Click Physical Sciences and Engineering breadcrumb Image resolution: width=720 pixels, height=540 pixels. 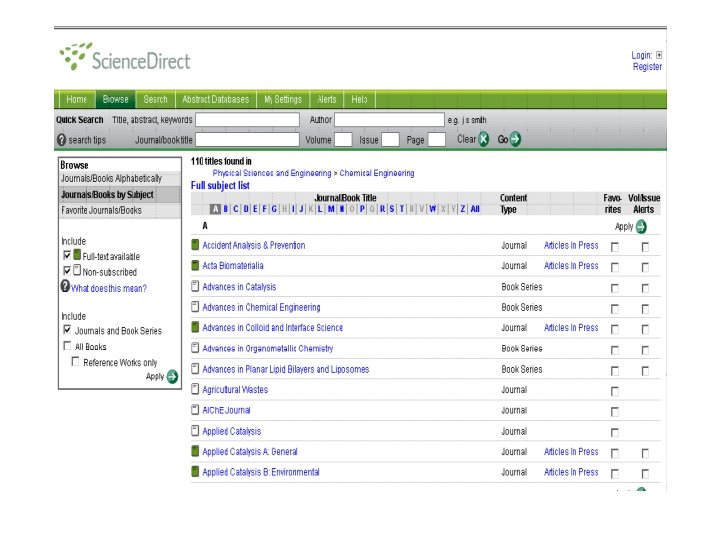[x=272, y=173]
